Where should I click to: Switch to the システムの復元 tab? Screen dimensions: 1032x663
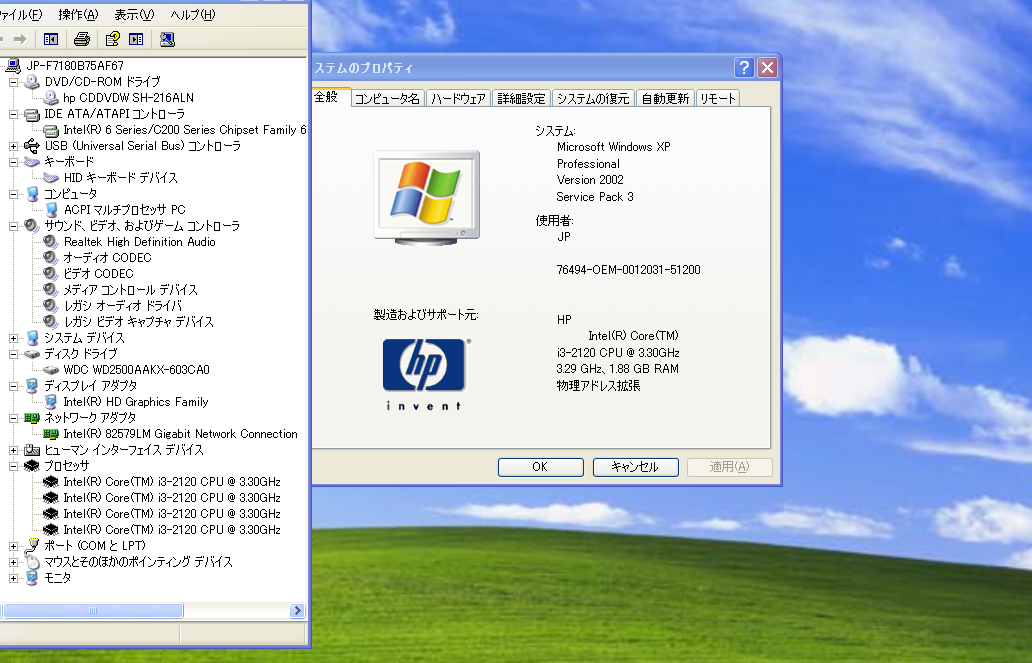(593, 98)
